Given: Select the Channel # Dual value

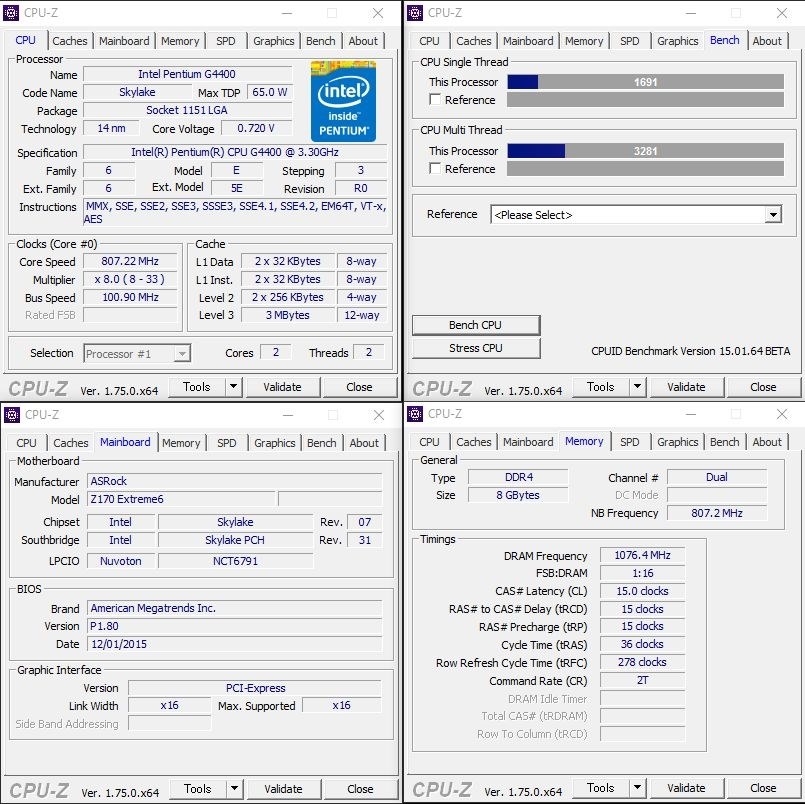Looking at the screenshot, I should (717, 477).
